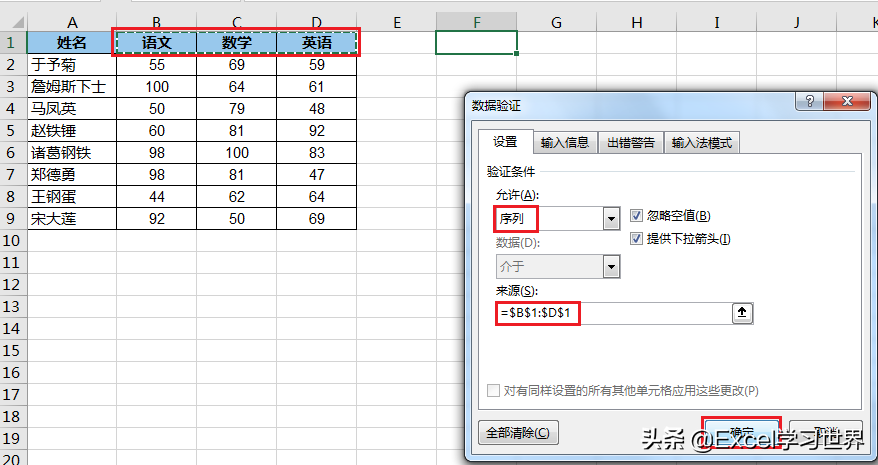This screenshot has height=465, width=878.
Task: Click 马凤英's 数学 score 79
Action: click(236, 109)
